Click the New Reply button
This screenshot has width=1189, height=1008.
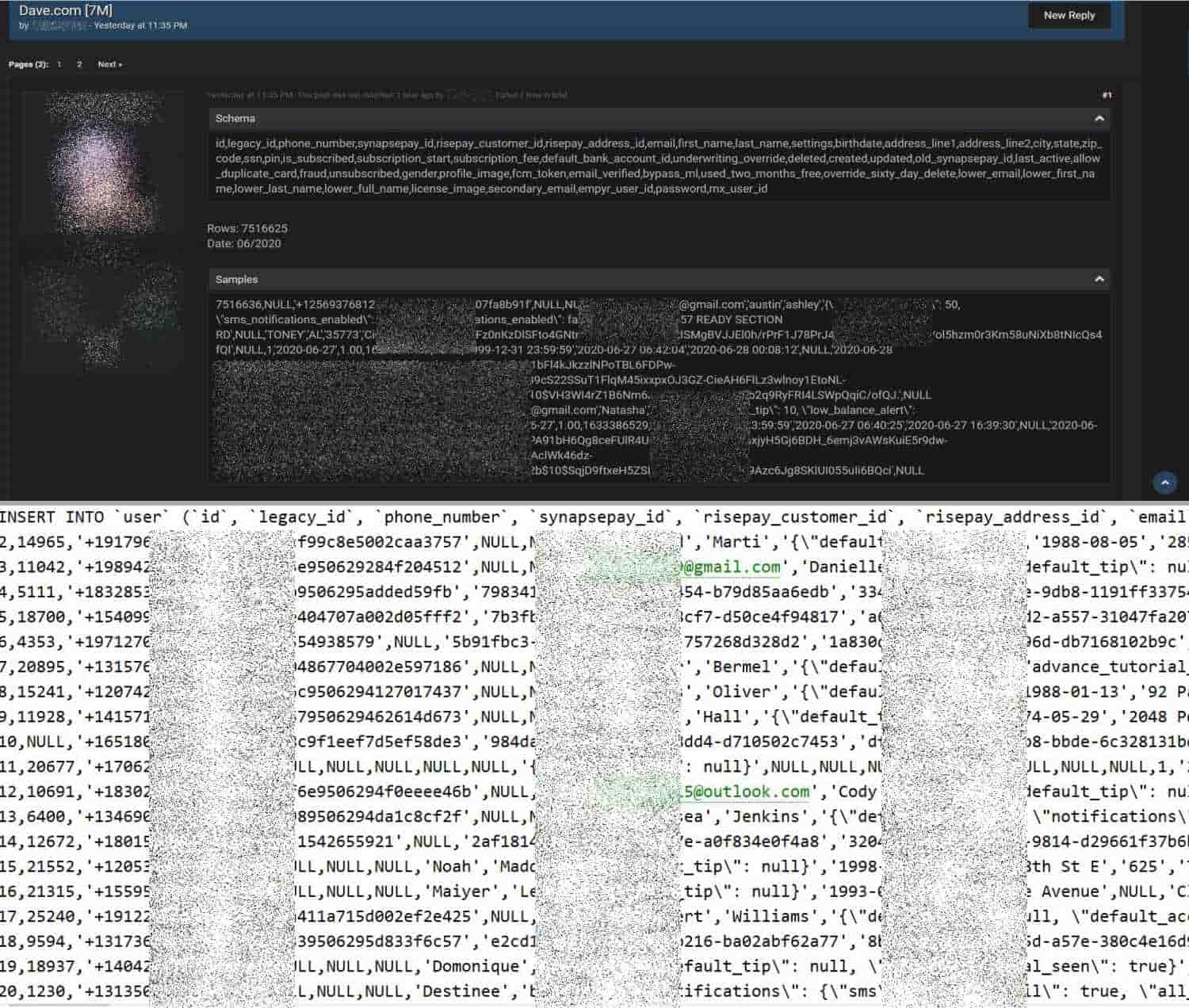point(1069,15)
